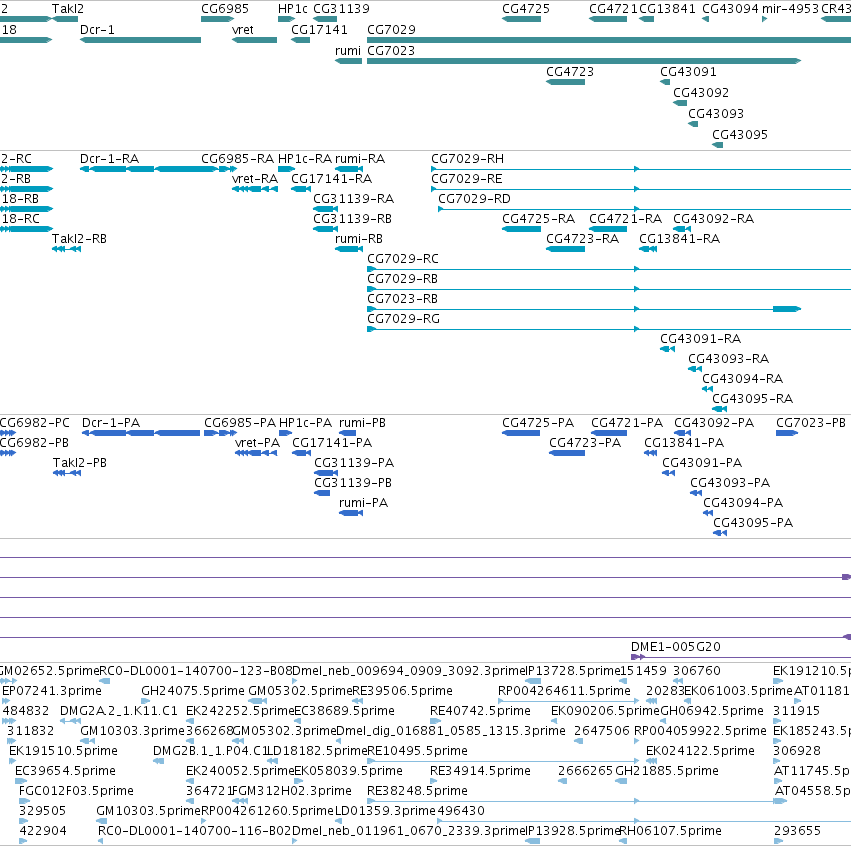Select the CG7029-RE transcript label

pos(467,179)
